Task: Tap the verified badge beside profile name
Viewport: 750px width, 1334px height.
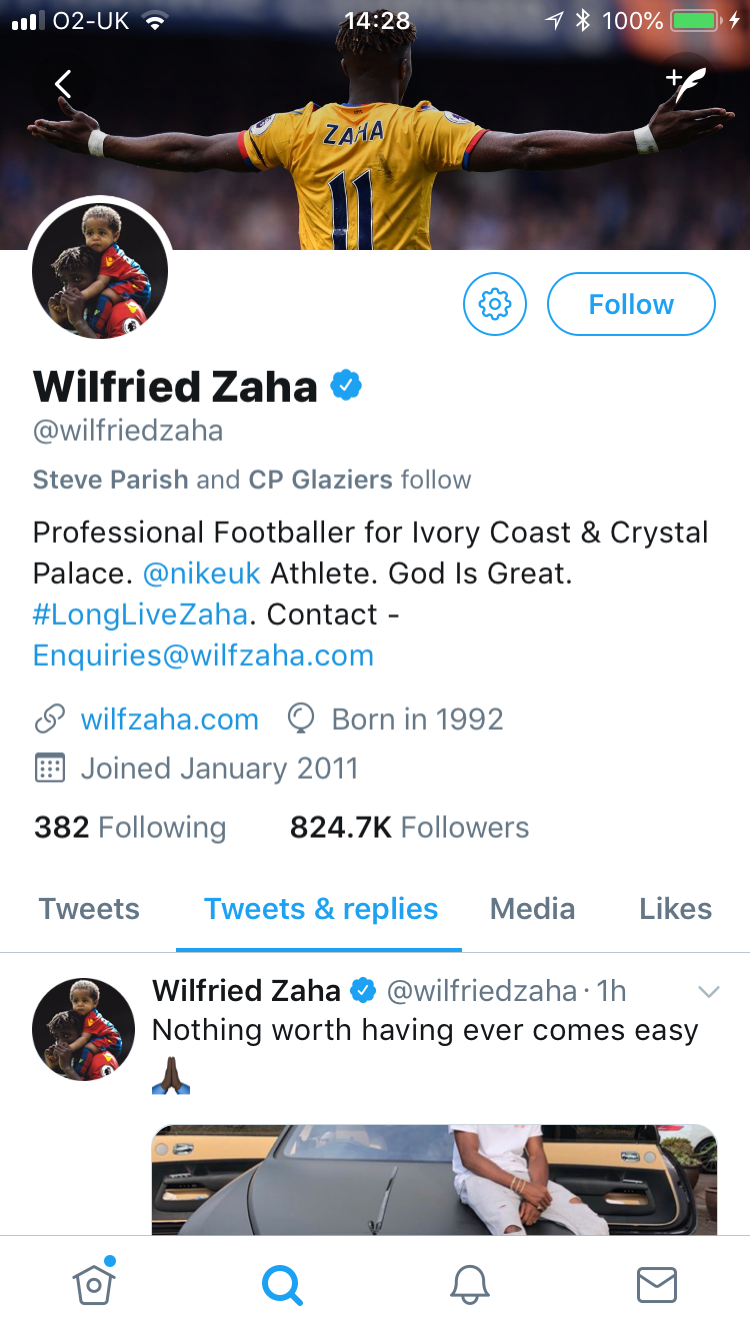Action: 346,386
